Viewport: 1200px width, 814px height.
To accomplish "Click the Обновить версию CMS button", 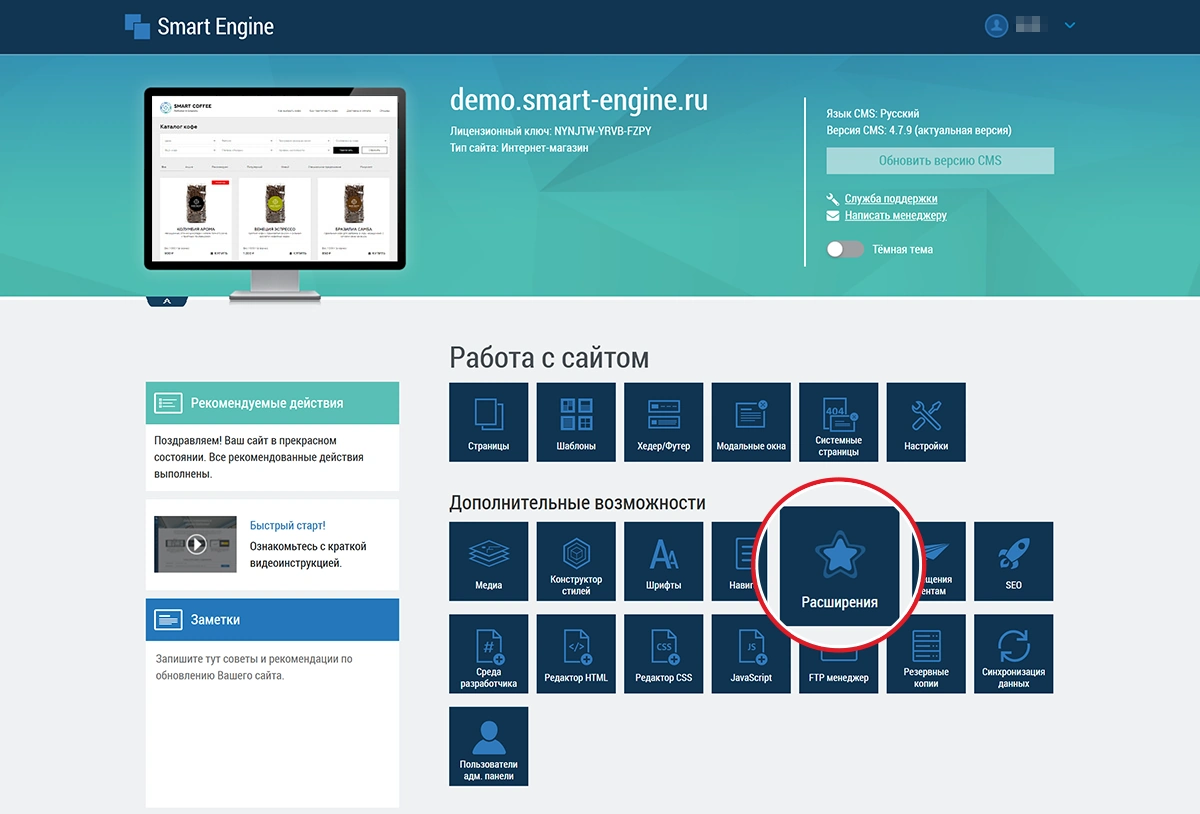I will (x=940, y=160).
